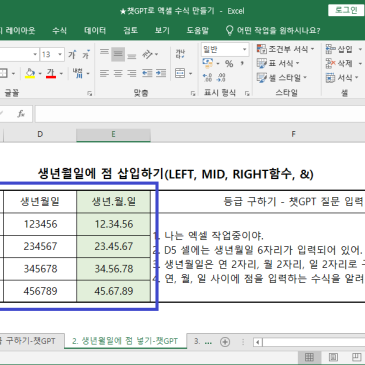Apply percent style format
Image resolution: width=365 pixels, height=365 pixels.
[229, 63]
